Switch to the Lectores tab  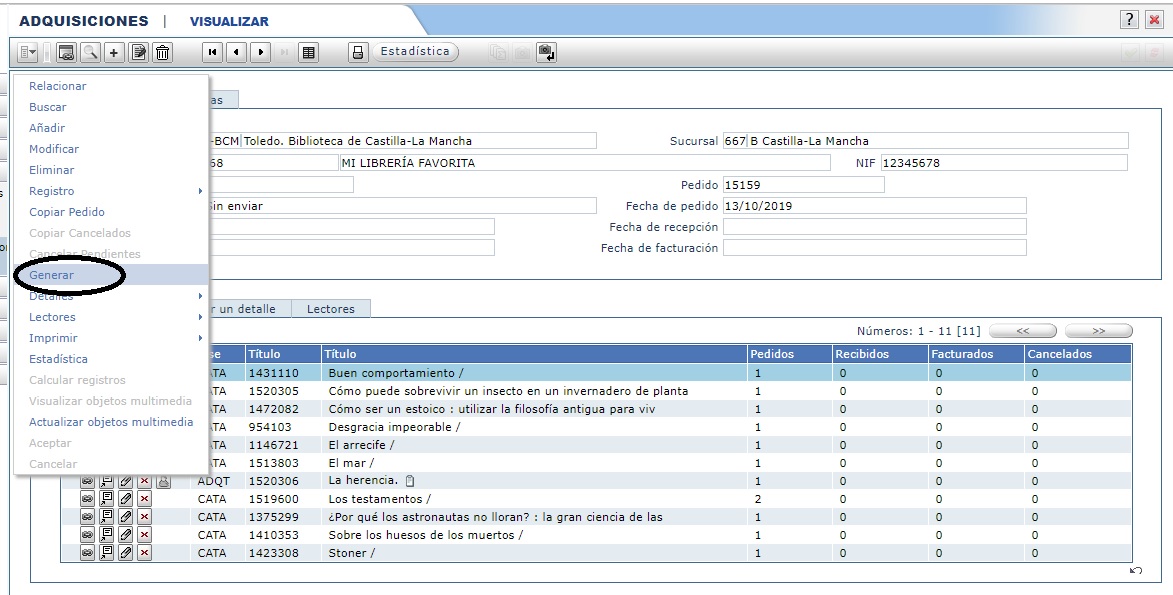330,309
